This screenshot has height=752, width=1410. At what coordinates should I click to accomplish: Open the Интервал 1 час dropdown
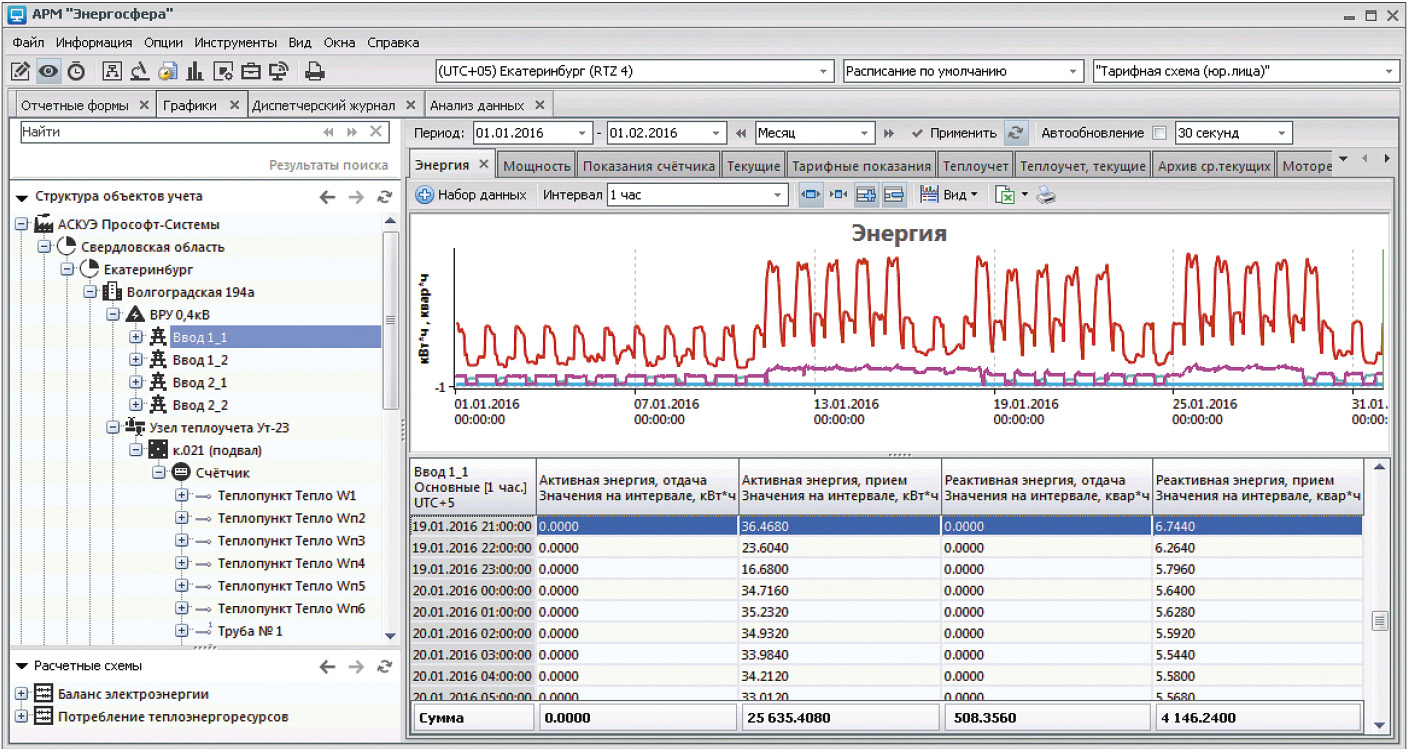coord(779,195)
